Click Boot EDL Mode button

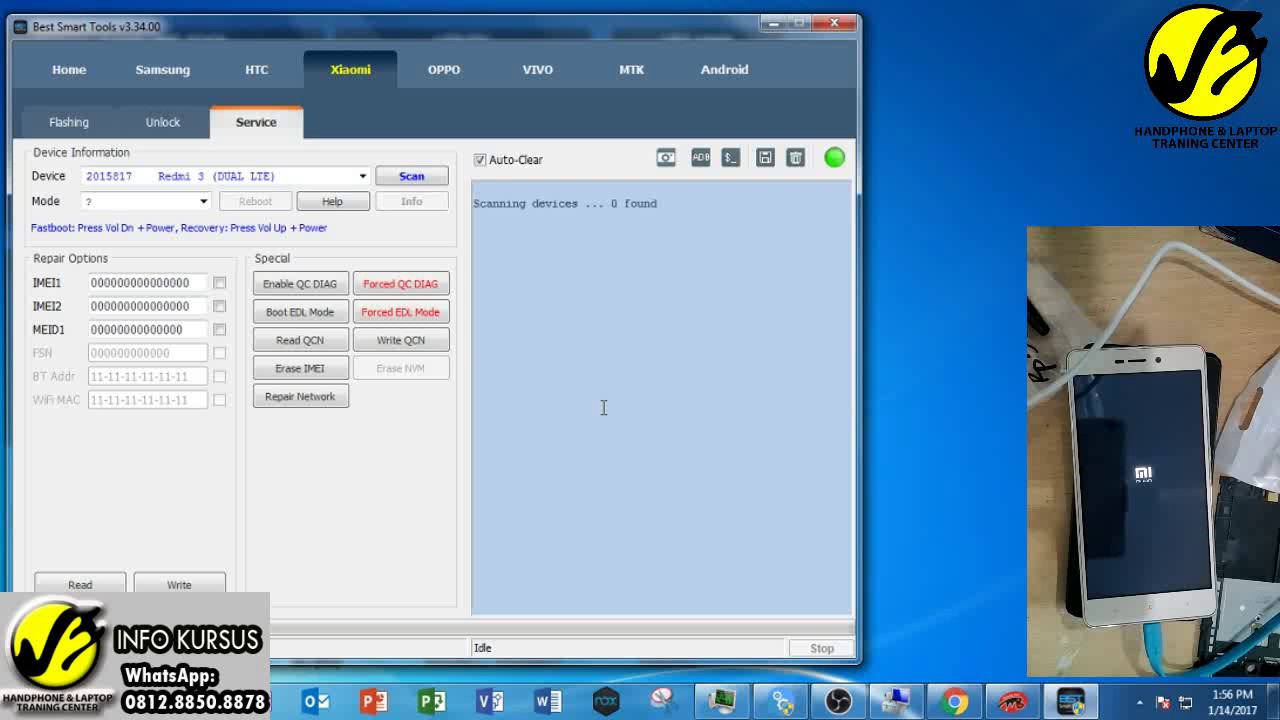[300, 312]
